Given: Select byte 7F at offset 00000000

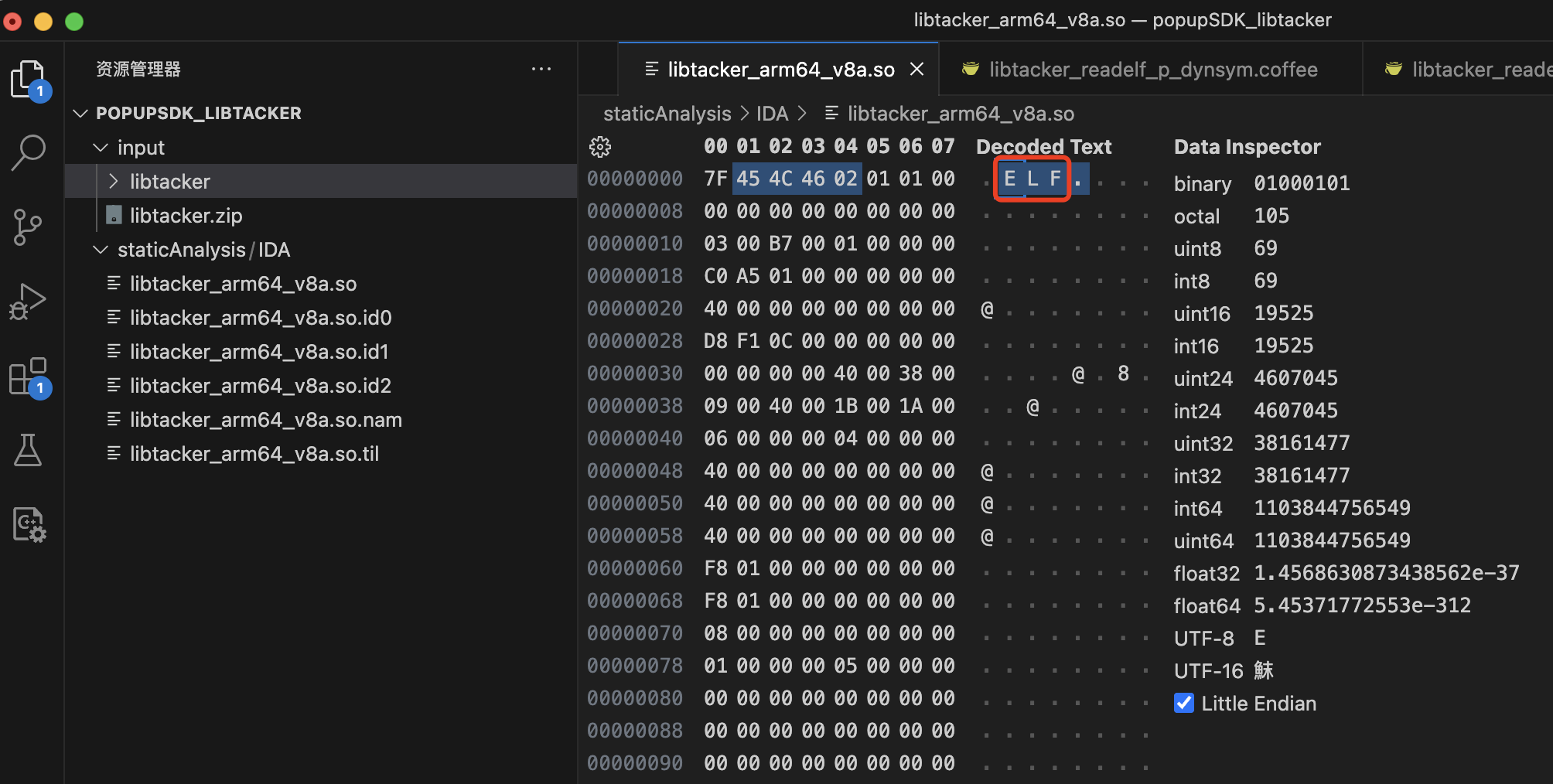Looking at the screenshot, I should pos(715,179).
